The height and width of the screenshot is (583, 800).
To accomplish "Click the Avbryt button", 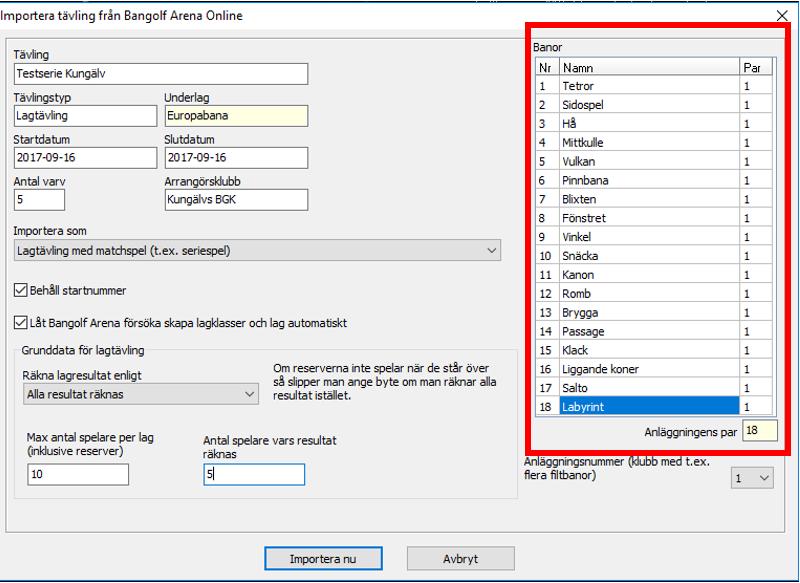I will tap(461, 559).
